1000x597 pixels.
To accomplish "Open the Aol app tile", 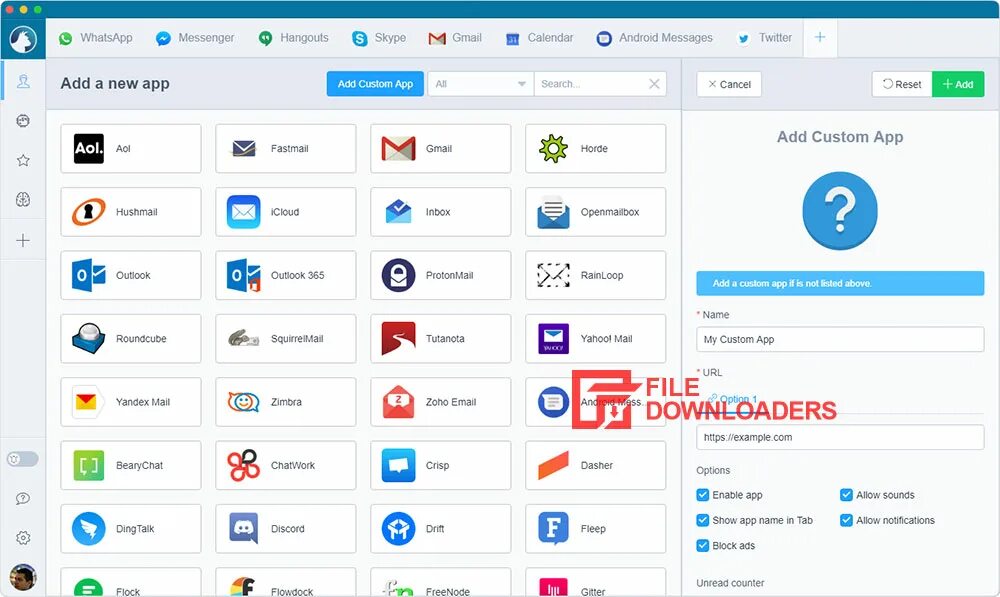I will tap(131, 149).
